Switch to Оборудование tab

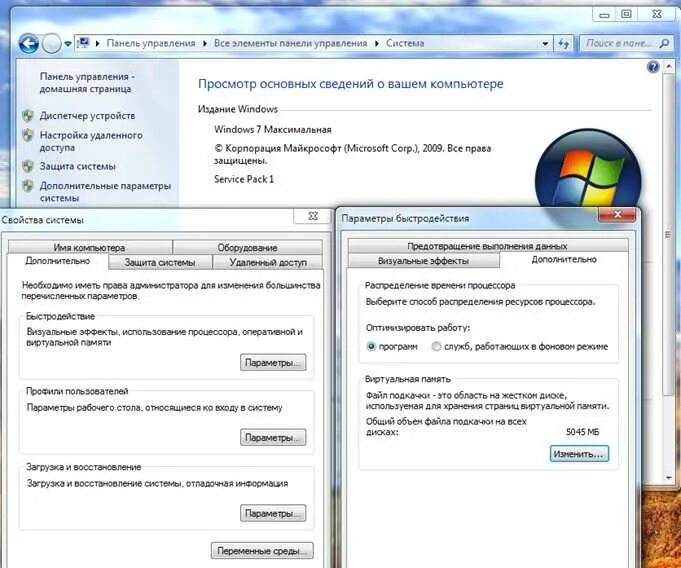tap(248, 248)
